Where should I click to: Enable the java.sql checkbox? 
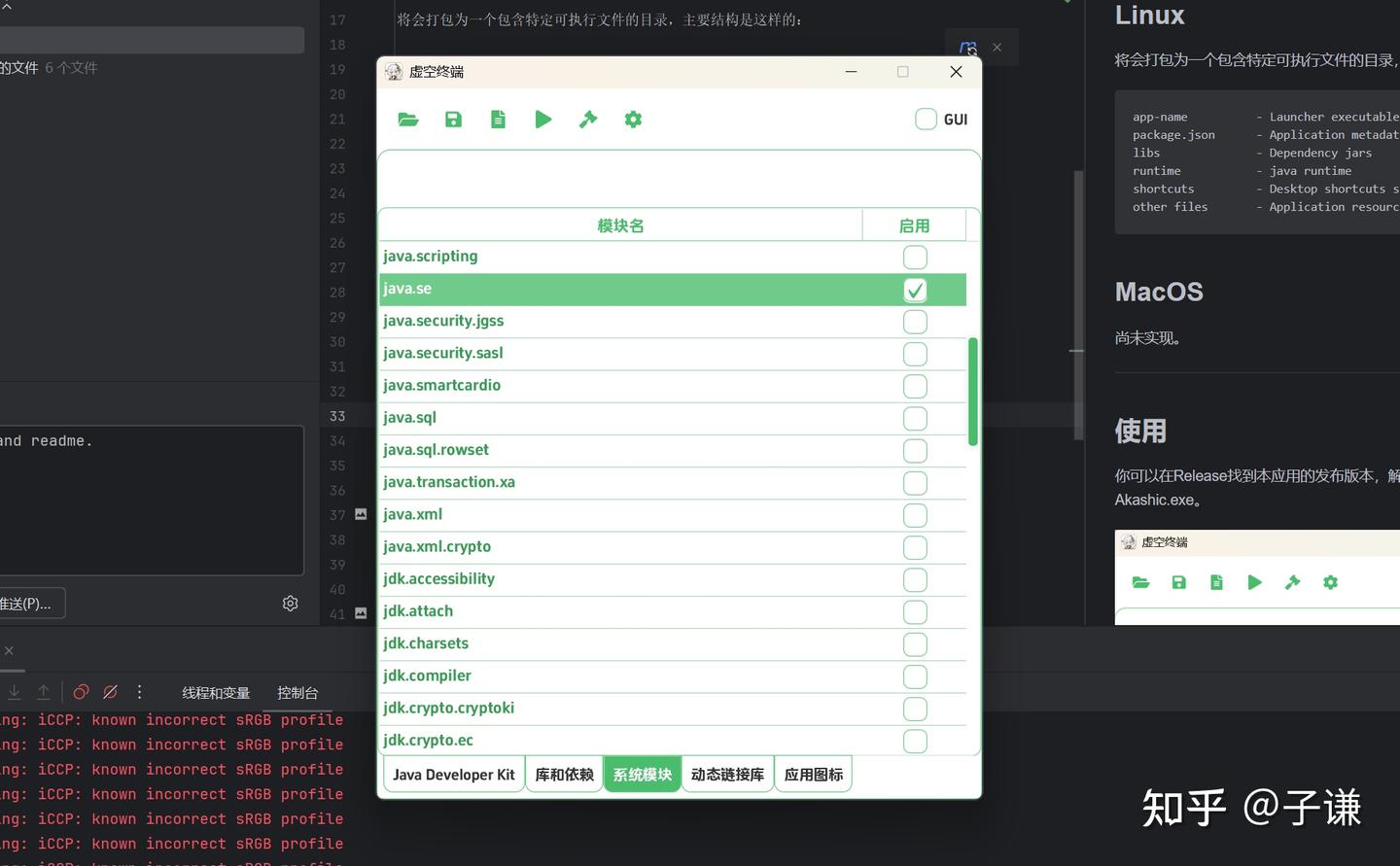915,419
